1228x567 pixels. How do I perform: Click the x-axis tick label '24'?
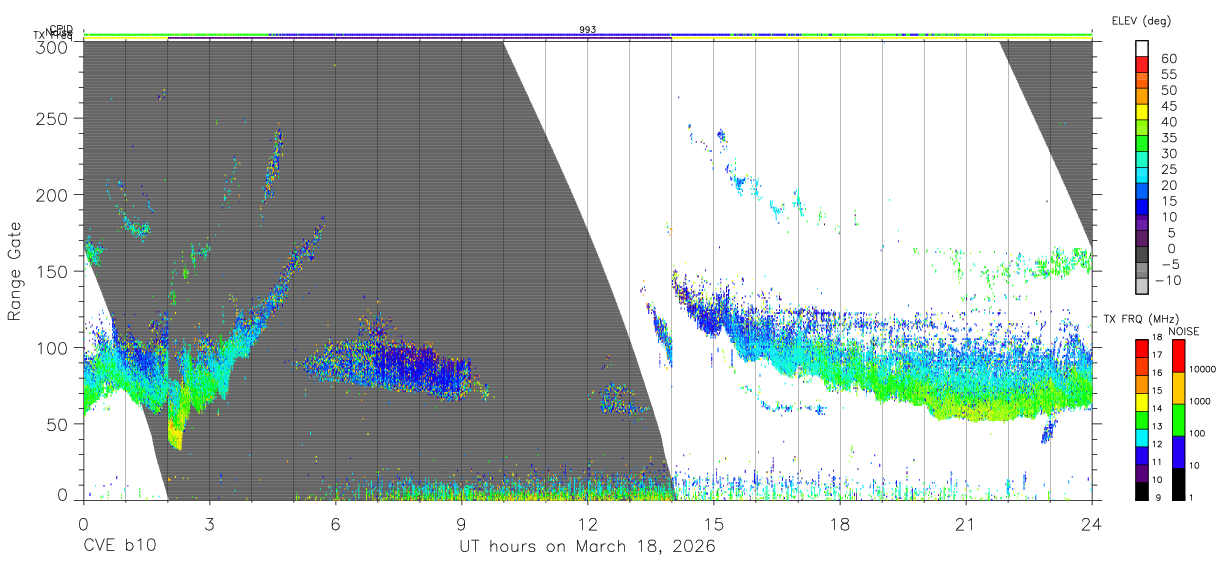(1092, 523)
